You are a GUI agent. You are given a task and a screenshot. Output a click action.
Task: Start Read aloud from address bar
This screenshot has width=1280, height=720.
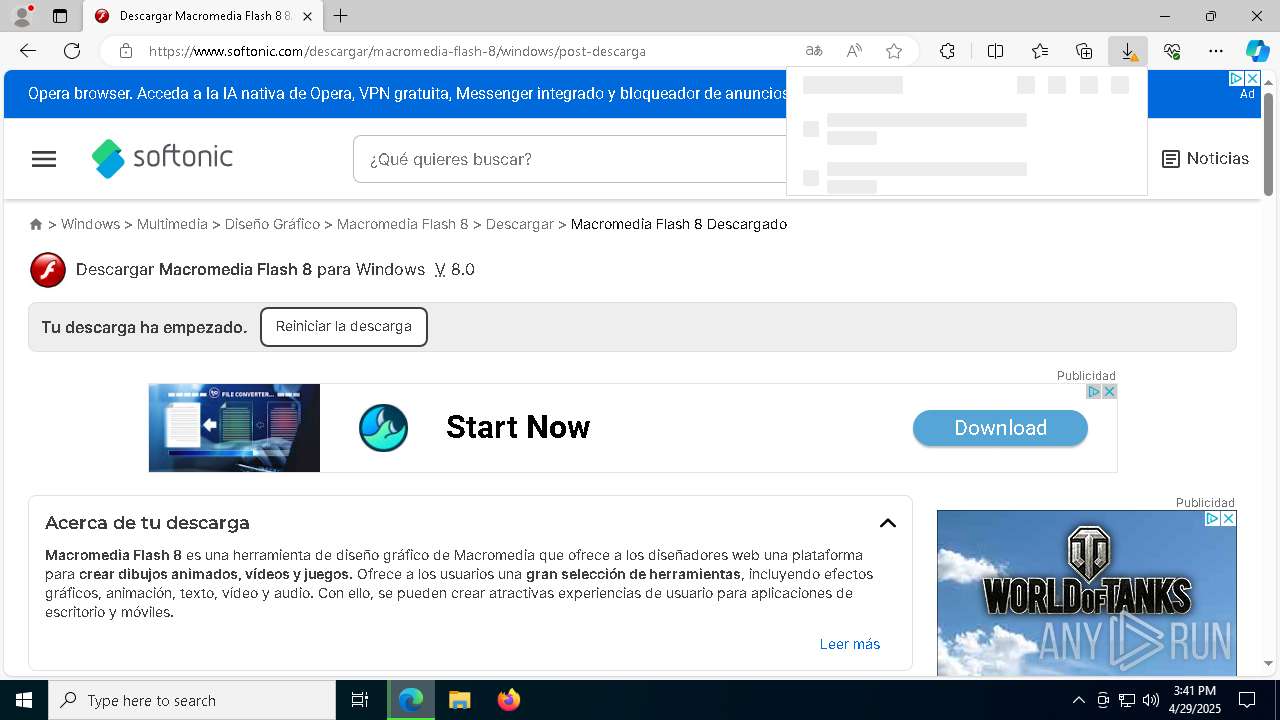point(854,51)
